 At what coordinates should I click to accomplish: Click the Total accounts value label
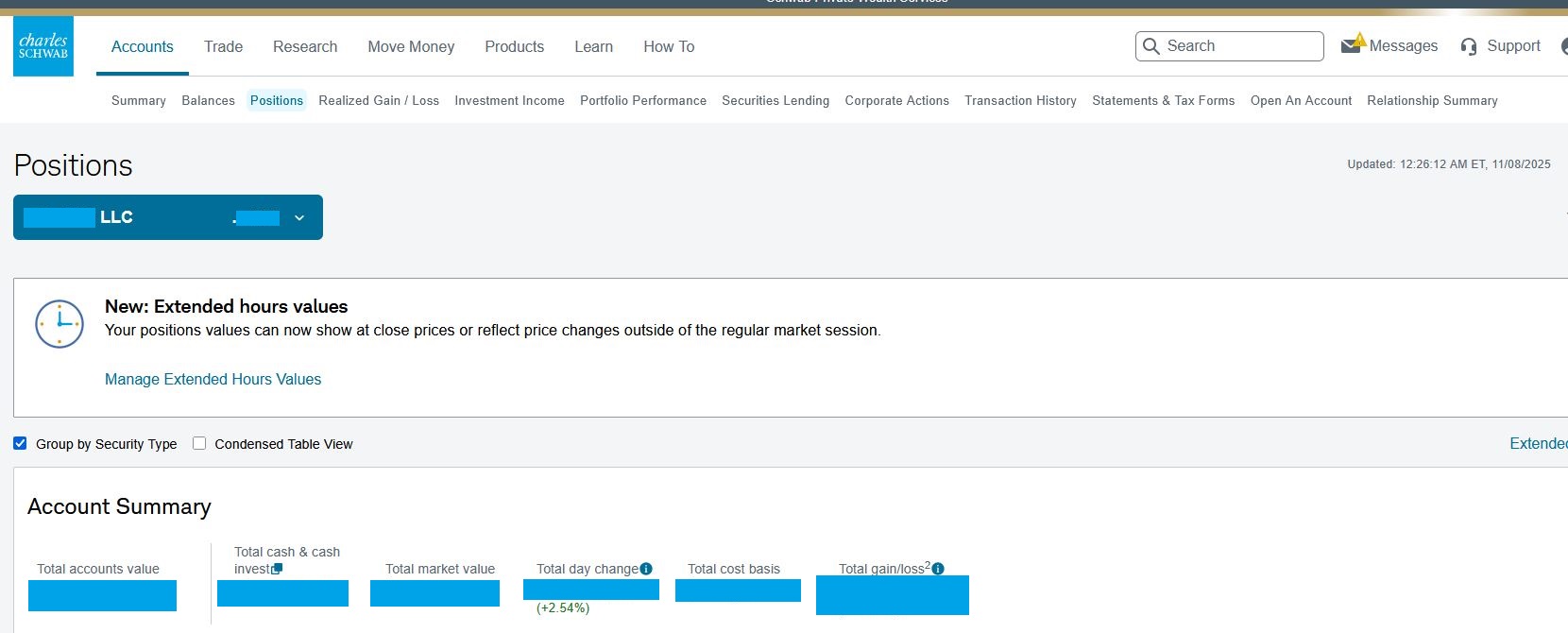tap(98, 569)
